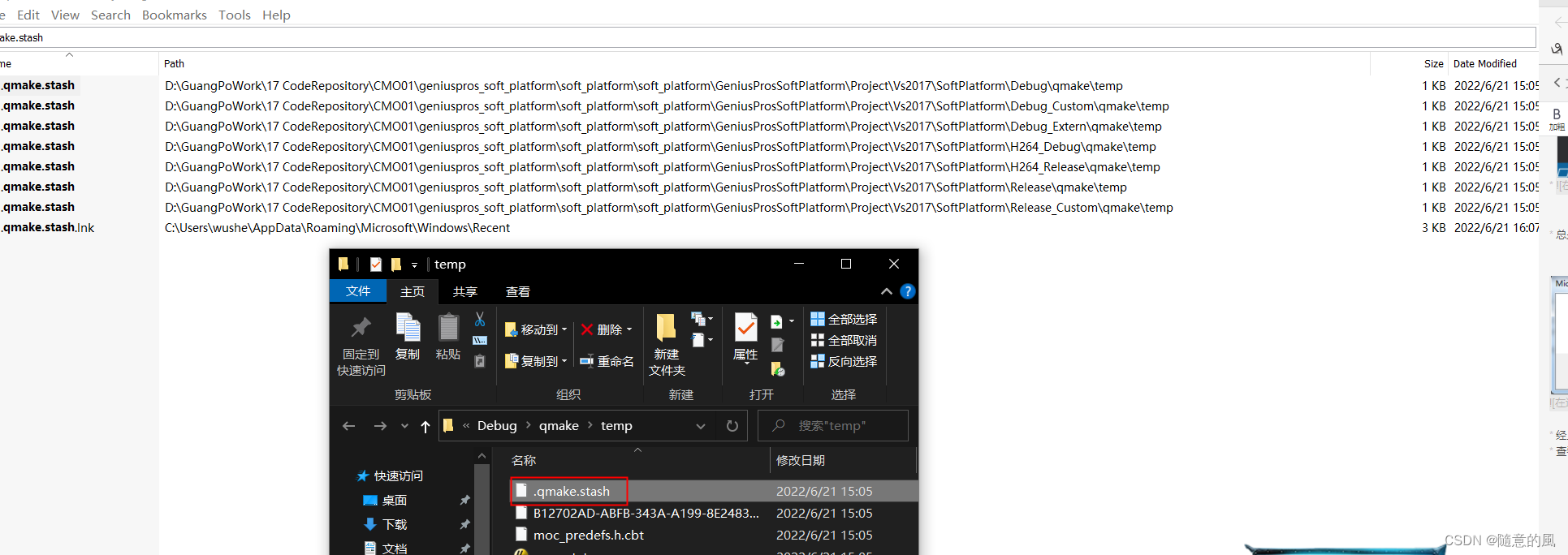Open the Tools menu in Everything
Viewport: 1568px width, 555px height.
(x=235, y=15)
